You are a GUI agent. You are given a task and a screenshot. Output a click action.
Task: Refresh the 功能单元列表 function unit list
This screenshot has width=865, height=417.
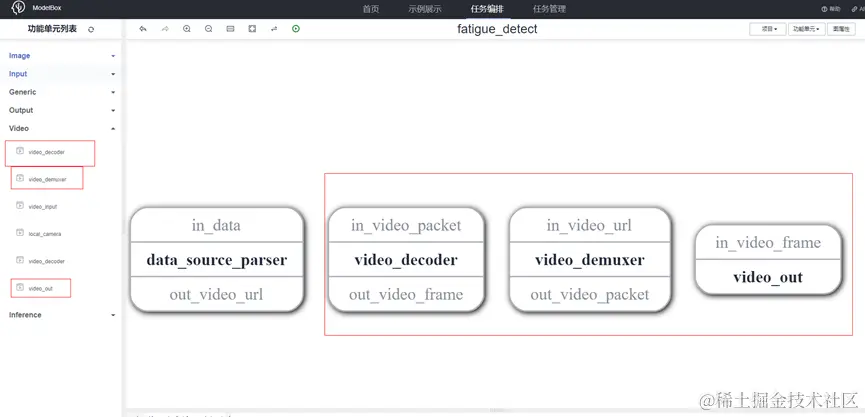(91, 29)
